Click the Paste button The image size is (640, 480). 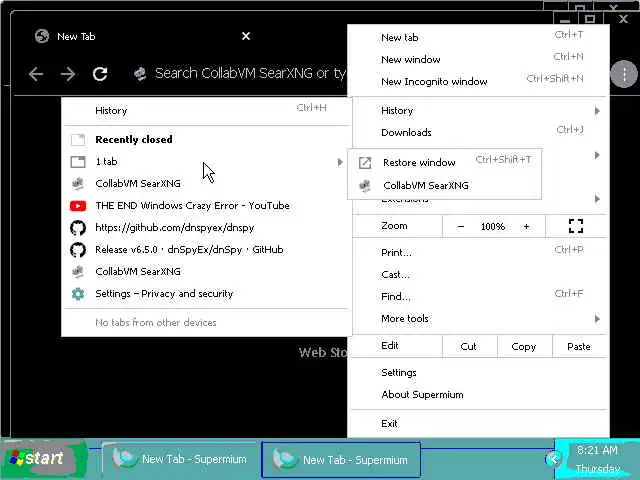580,347
